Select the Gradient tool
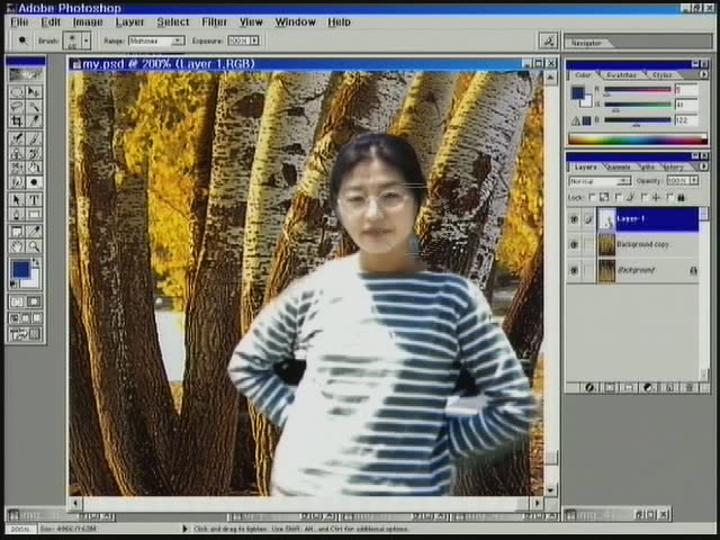 pos(34,168)
